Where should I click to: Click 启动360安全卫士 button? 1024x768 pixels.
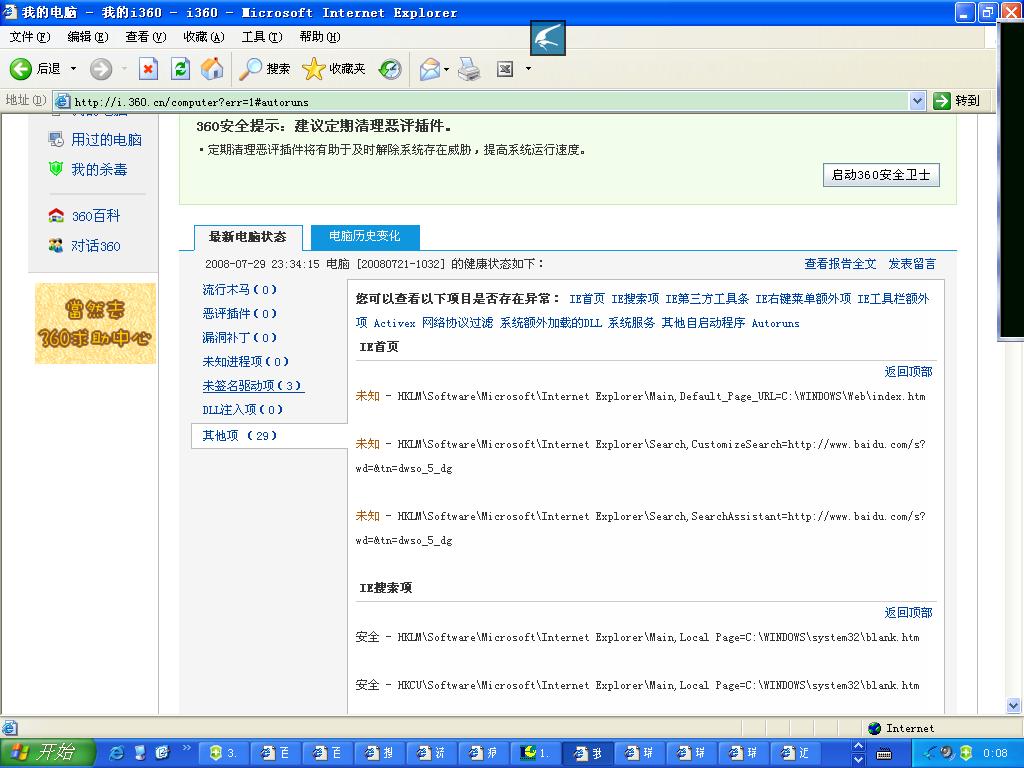pos(881,174)
